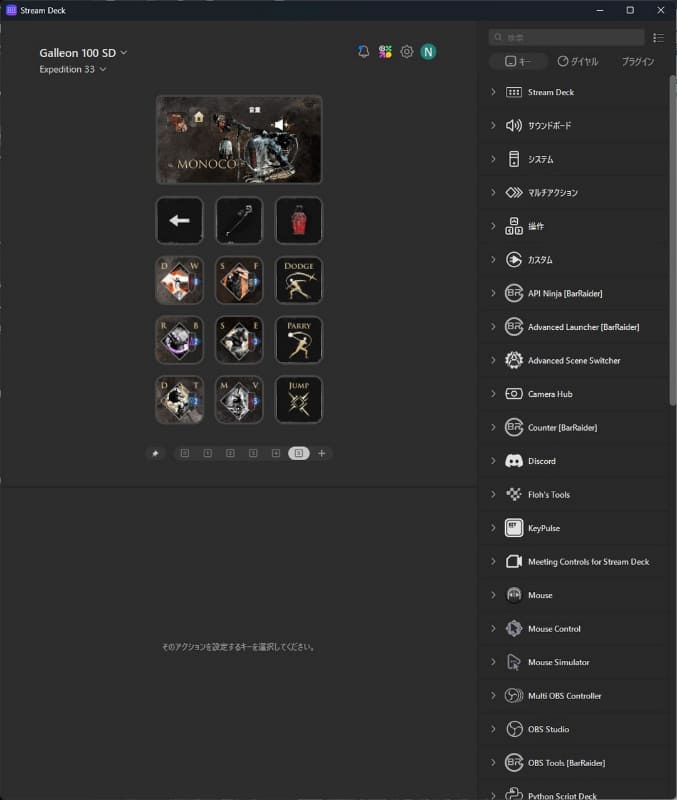Screen dimensions: 677x800
Task: Open the Expedition 33 profile dropdown
Action: coord(72,69)
